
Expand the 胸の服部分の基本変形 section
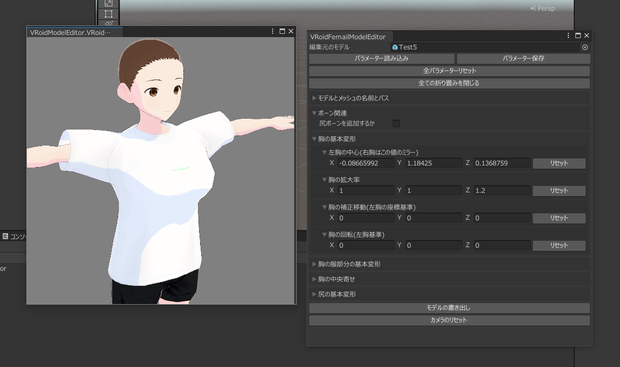(314, 264)
